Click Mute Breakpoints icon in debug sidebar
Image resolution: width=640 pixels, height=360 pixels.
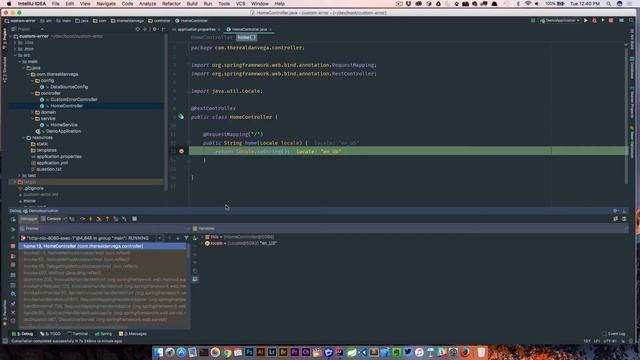(x=13, y=265)
